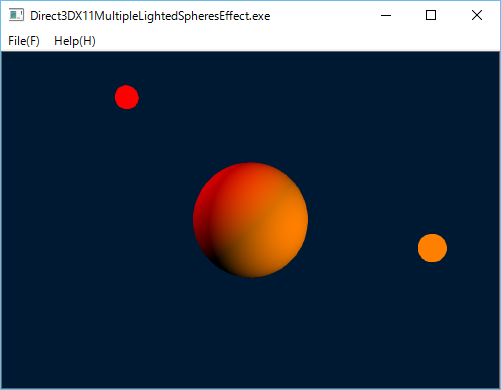
Task: Click the application icon in the title bar
Action: tap(16, 15)
